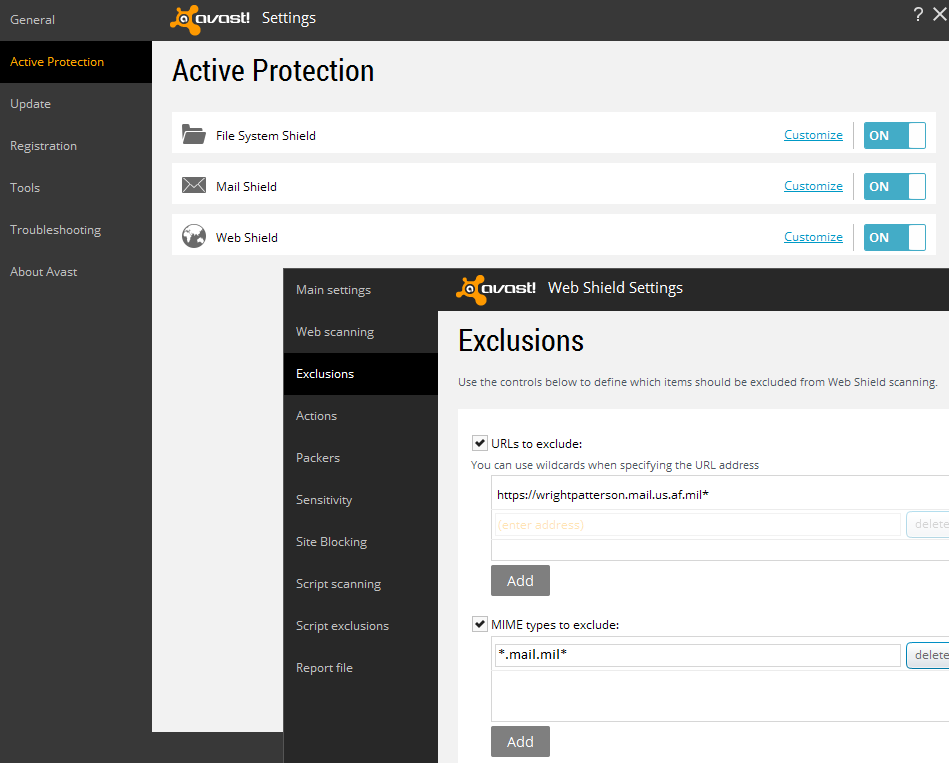Uncheck MIME types to exclude checkbox
Image resolution: width=949 pixels, height=763 pixels.
pyautogui.click(x=479, y=624)
